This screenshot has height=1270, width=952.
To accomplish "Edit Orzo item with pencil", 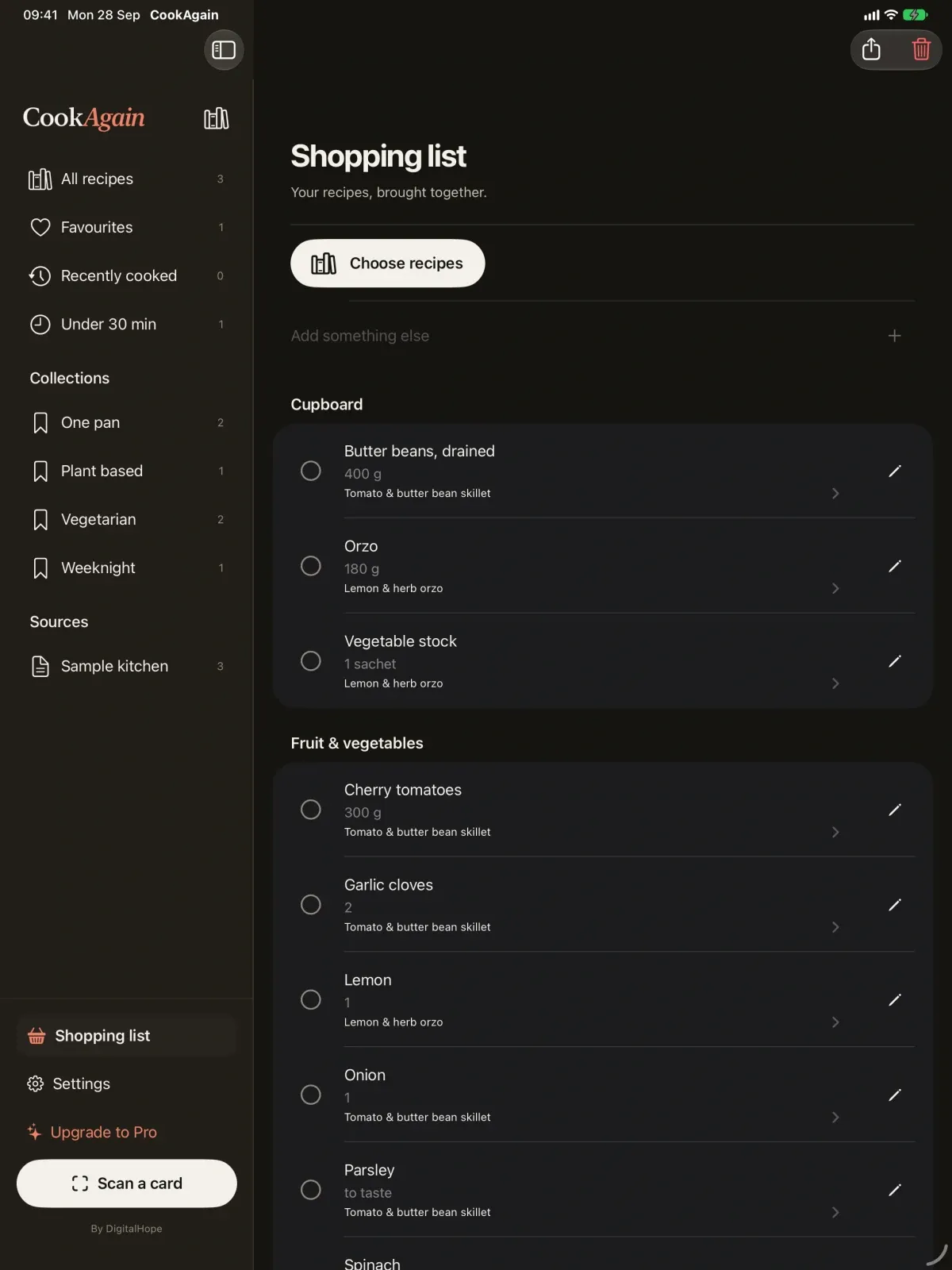I will click(894, 566).
